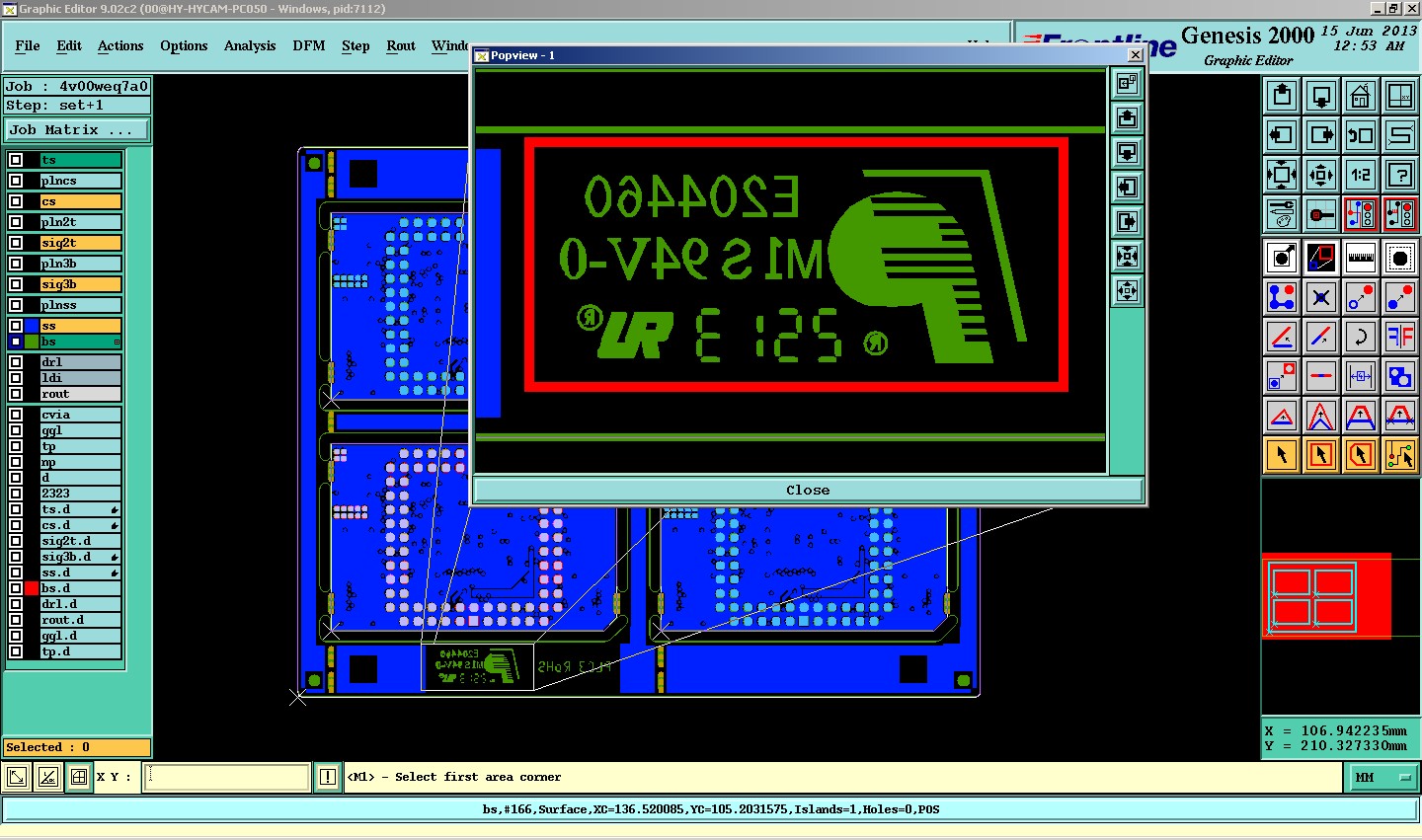Click the top detach icon in Popview toolbar

(1127, 84)
